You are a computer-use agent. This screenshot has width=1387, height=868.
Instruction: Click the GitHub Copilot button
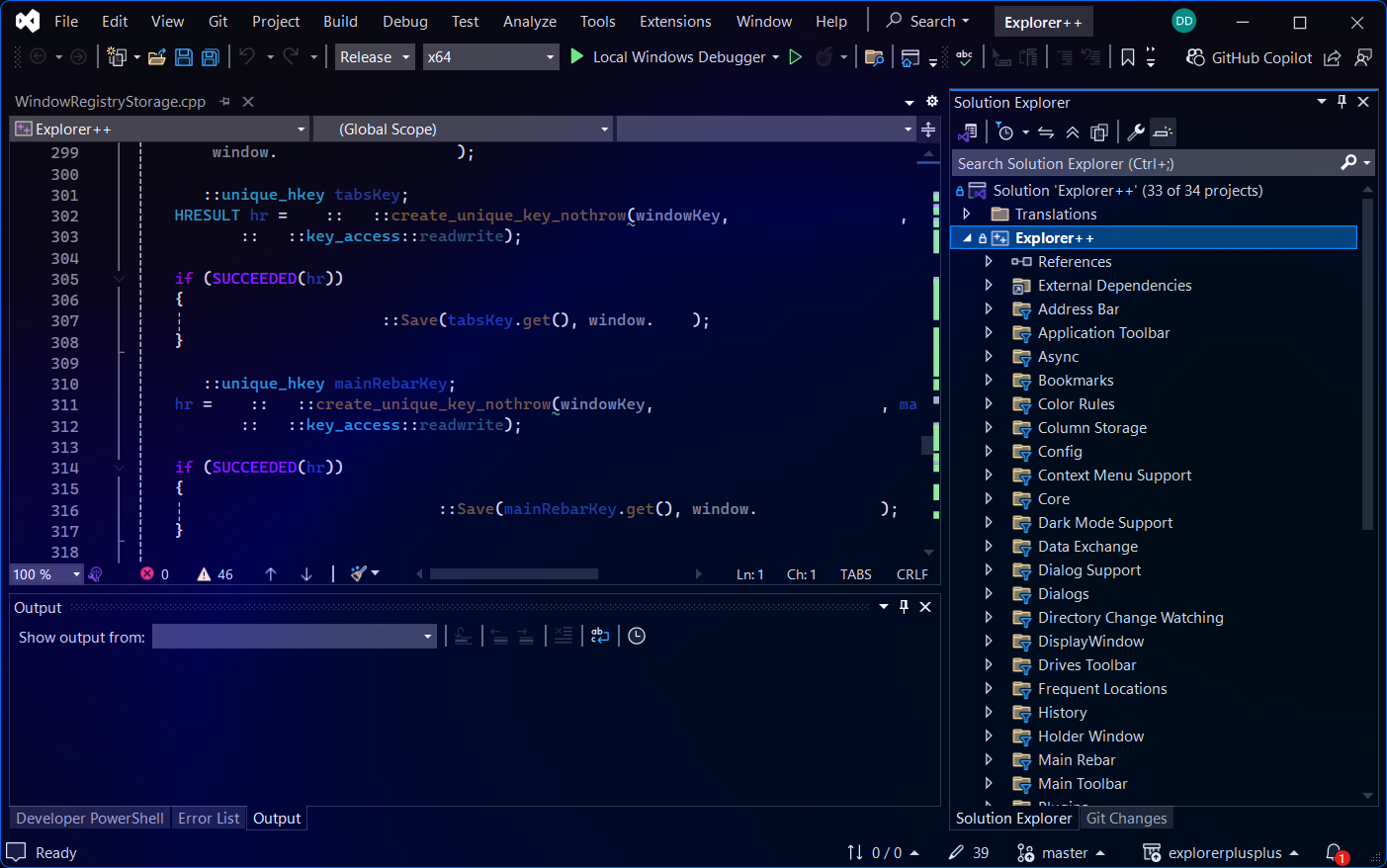1250,57
